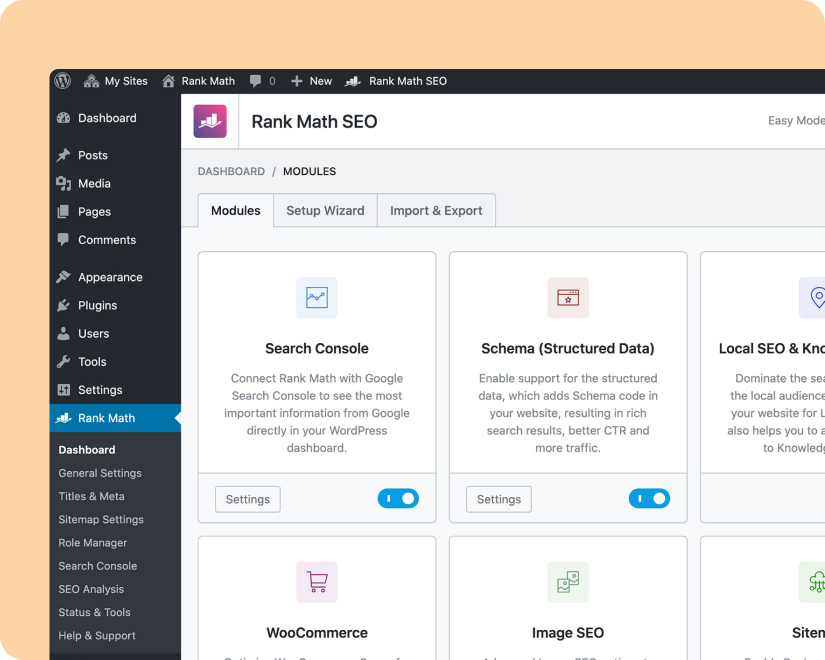Screen dimensions: 825x660
Task: Switch to the Modules tab
Action: tap(236, 211)
